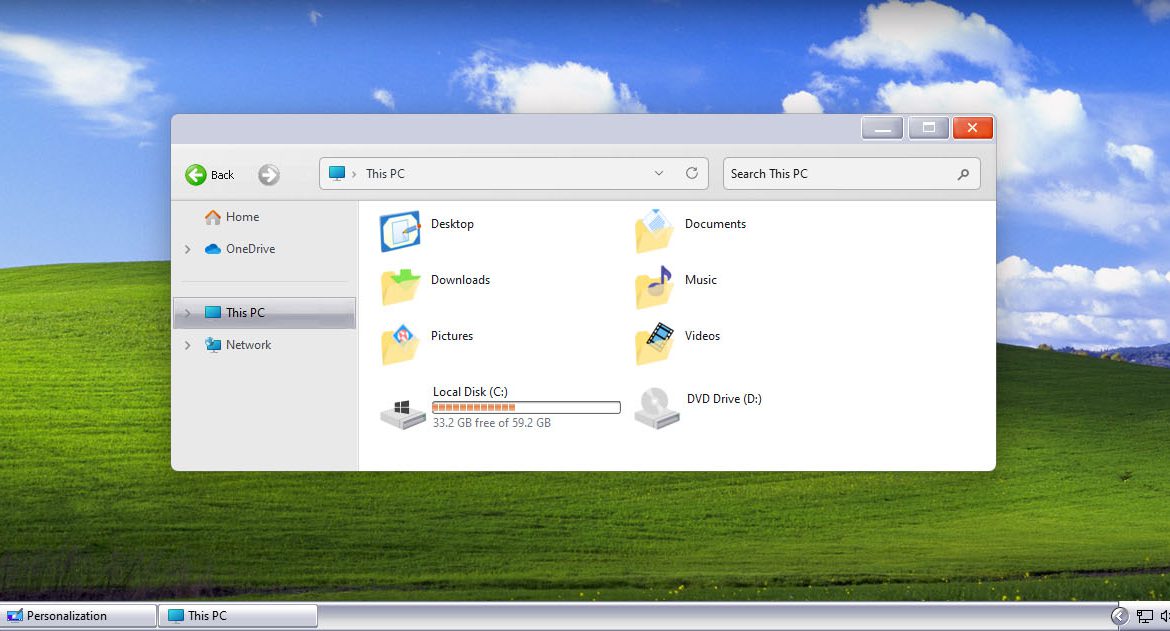Click the green Back arrow icon
Image resolution: width=1170 pixels, height=631 pixels.
195,175
